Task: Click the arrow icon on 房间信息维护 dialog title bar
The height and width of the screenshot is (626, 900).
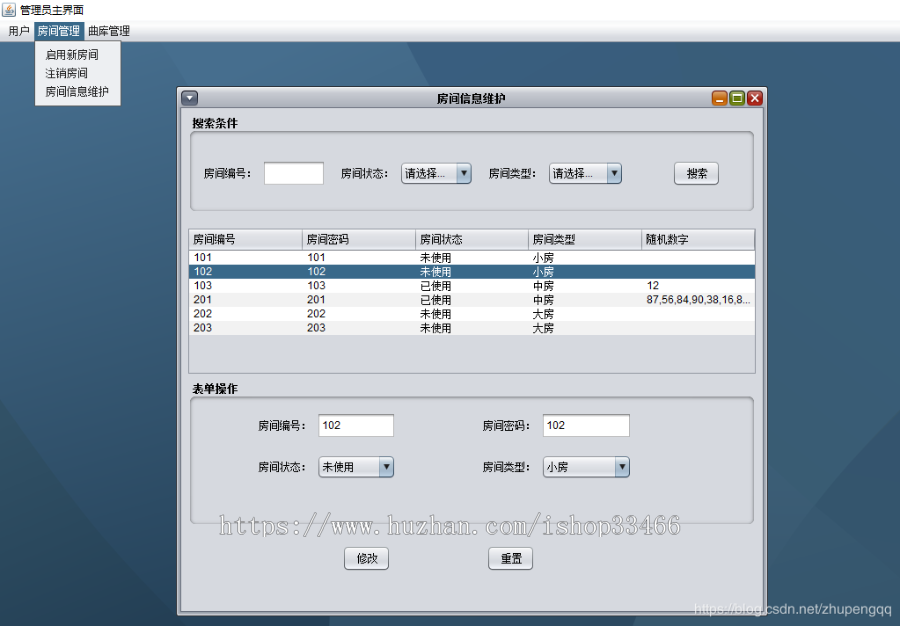Action: point(190,97)
